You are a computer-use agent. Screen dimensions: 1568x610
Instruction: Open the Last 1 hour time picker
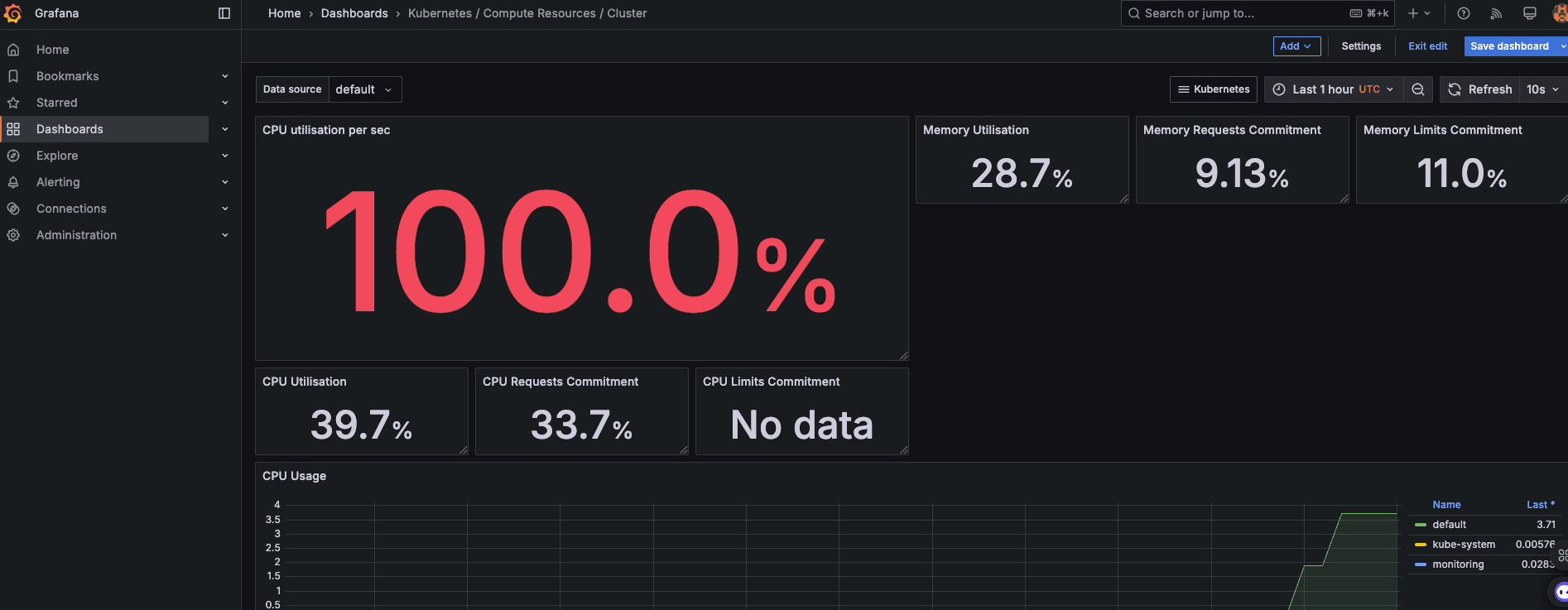[x=1334, y=89]
